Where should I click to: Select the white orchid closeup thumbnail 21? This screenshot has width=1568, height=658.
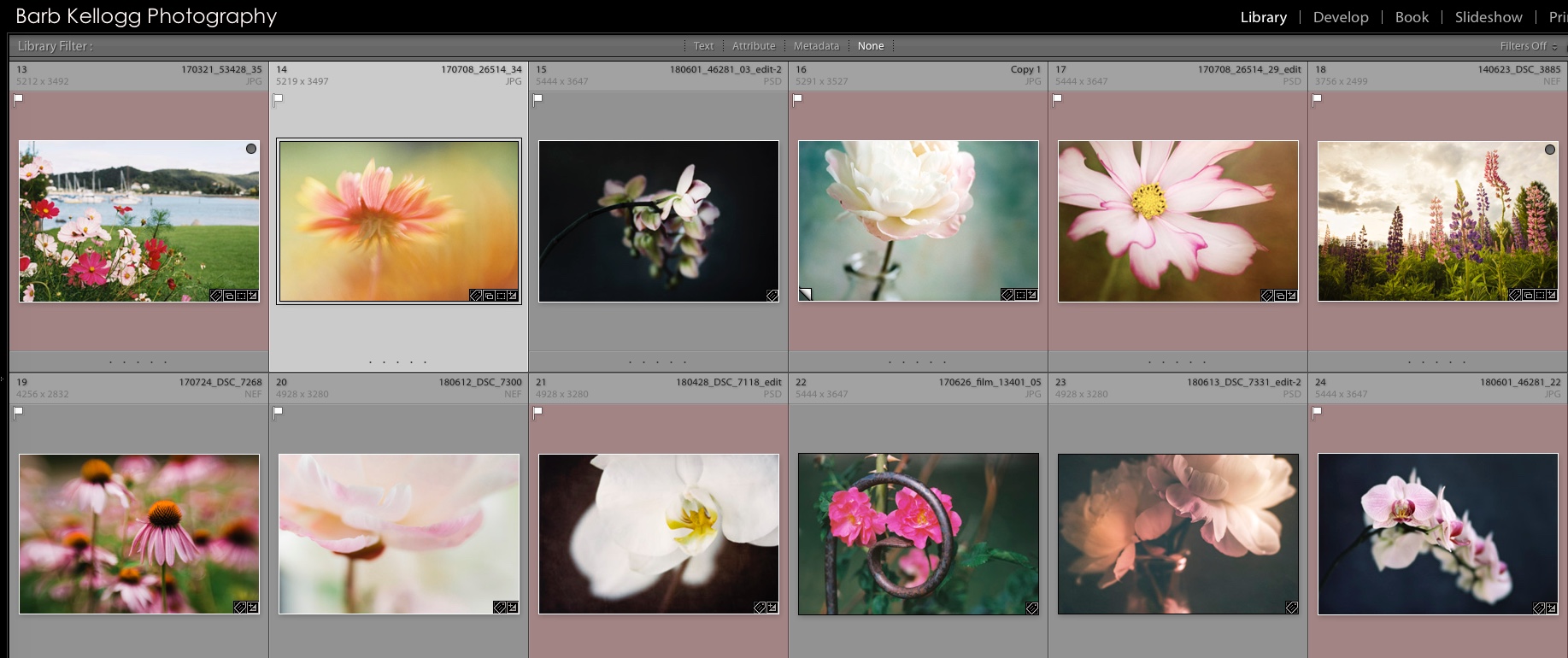coord(659,534)
